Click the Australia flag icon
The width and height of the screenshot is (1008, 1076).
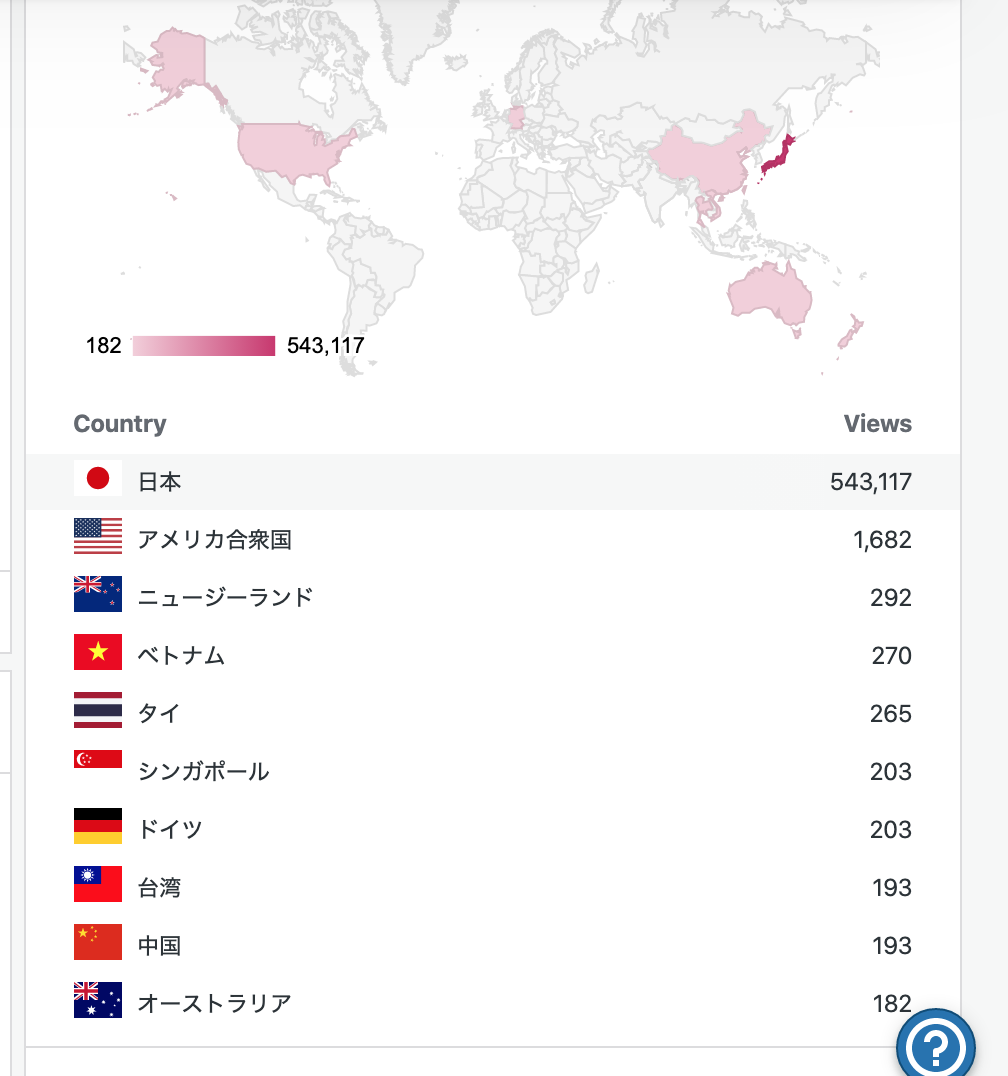pyautogui.click(x=97, y=1000)
